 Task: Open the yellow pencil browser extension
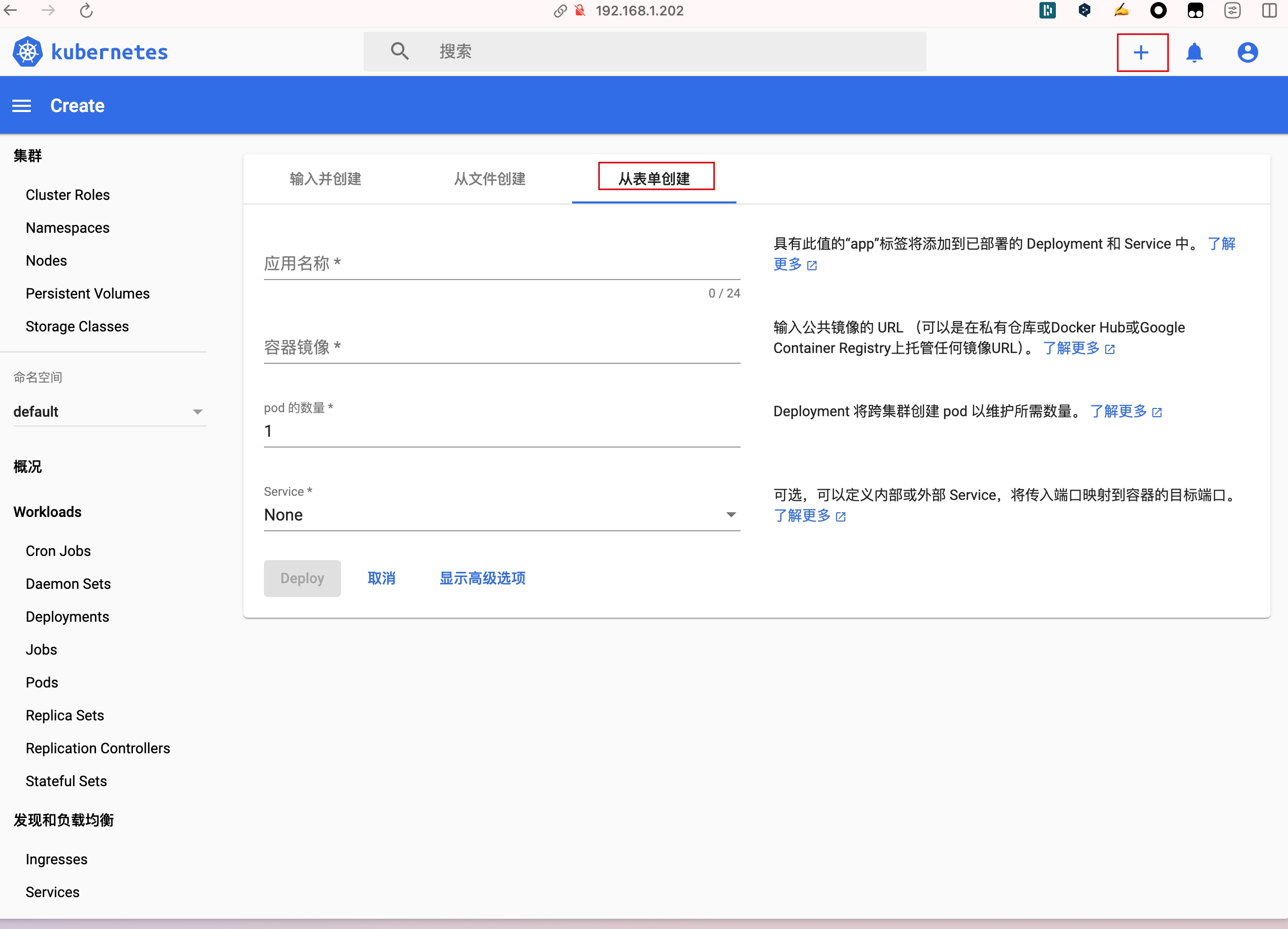1121,10
